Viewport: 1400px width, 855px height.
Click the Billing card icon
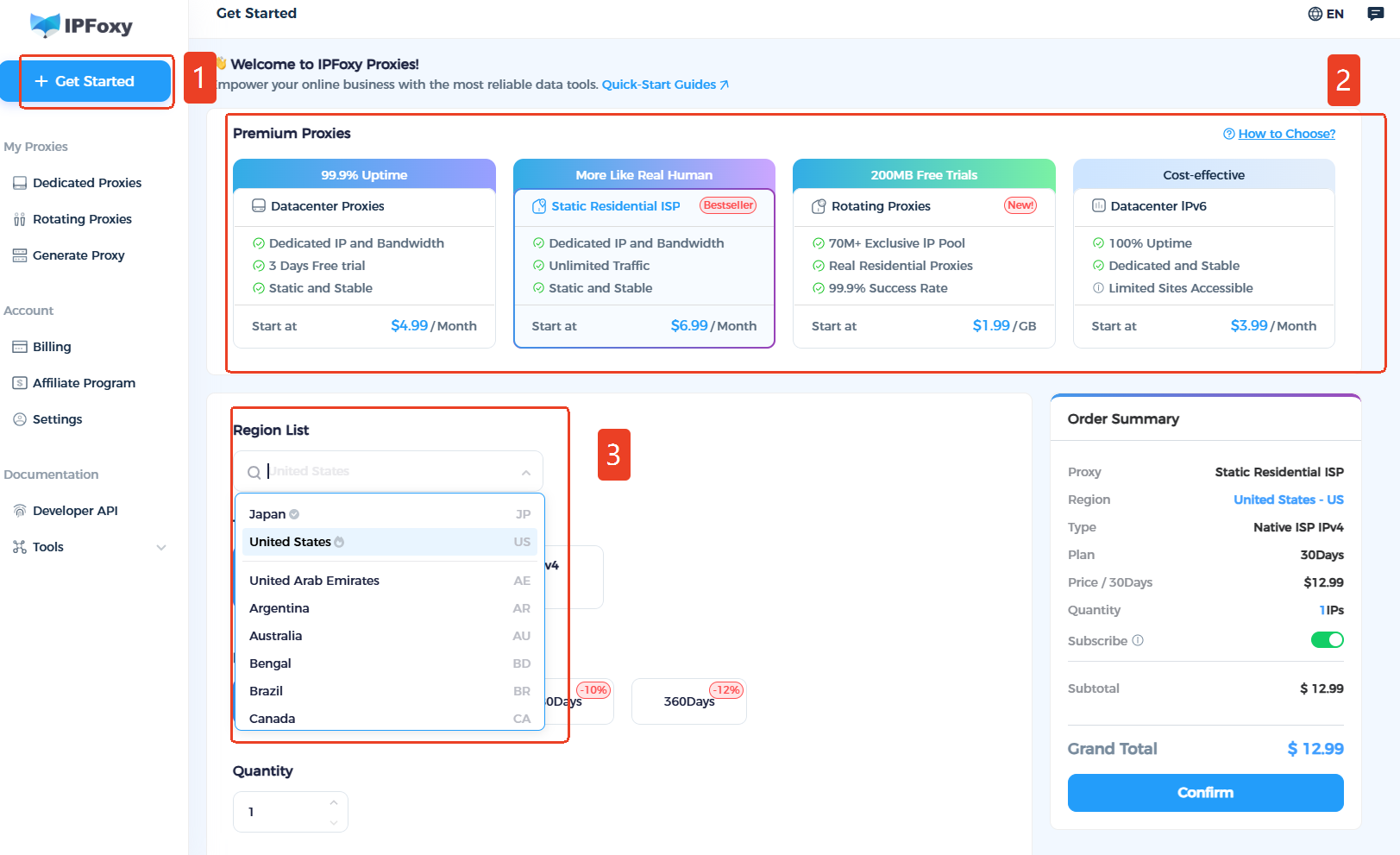[x=20, y=347]
